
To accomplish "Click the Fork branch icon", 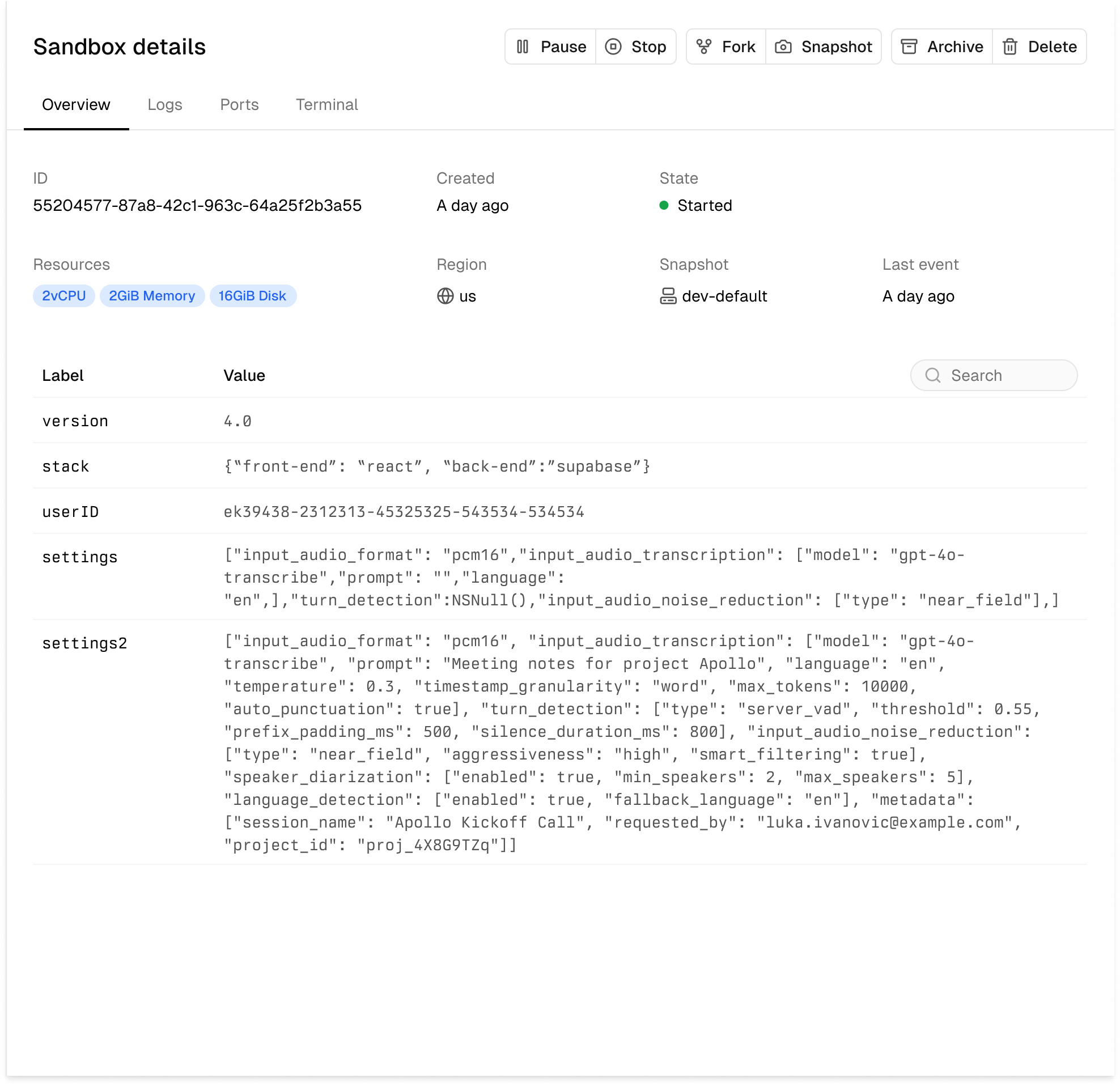I will (703, 47).
